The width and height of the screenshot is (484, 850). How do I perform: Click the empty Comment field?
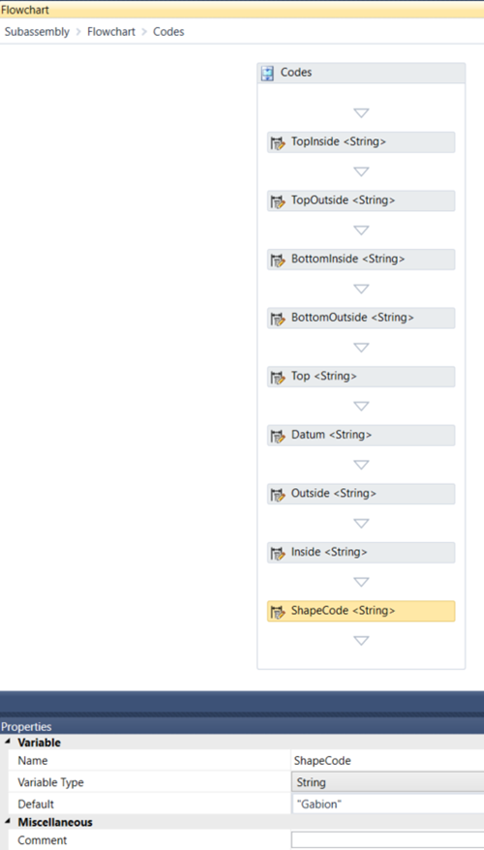point(388,841)
